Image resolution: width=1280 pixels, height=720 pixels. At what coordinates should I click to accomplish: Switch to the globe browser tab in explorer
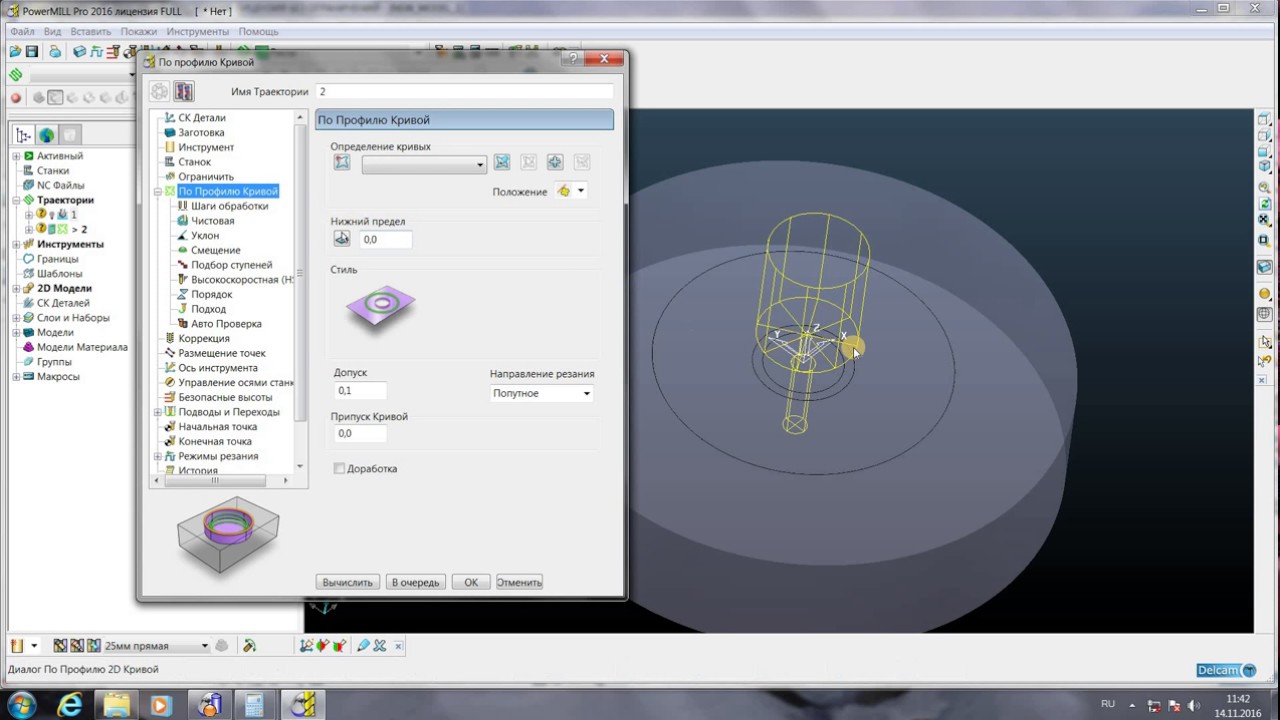click(46, 135)
